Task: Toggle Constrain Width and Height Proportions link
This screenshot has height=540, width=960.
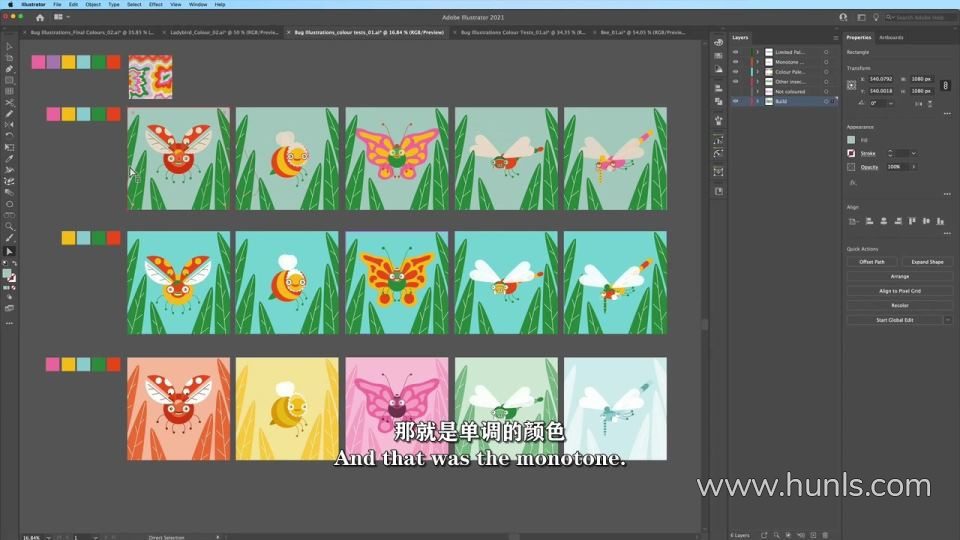Action: [945, 85]
